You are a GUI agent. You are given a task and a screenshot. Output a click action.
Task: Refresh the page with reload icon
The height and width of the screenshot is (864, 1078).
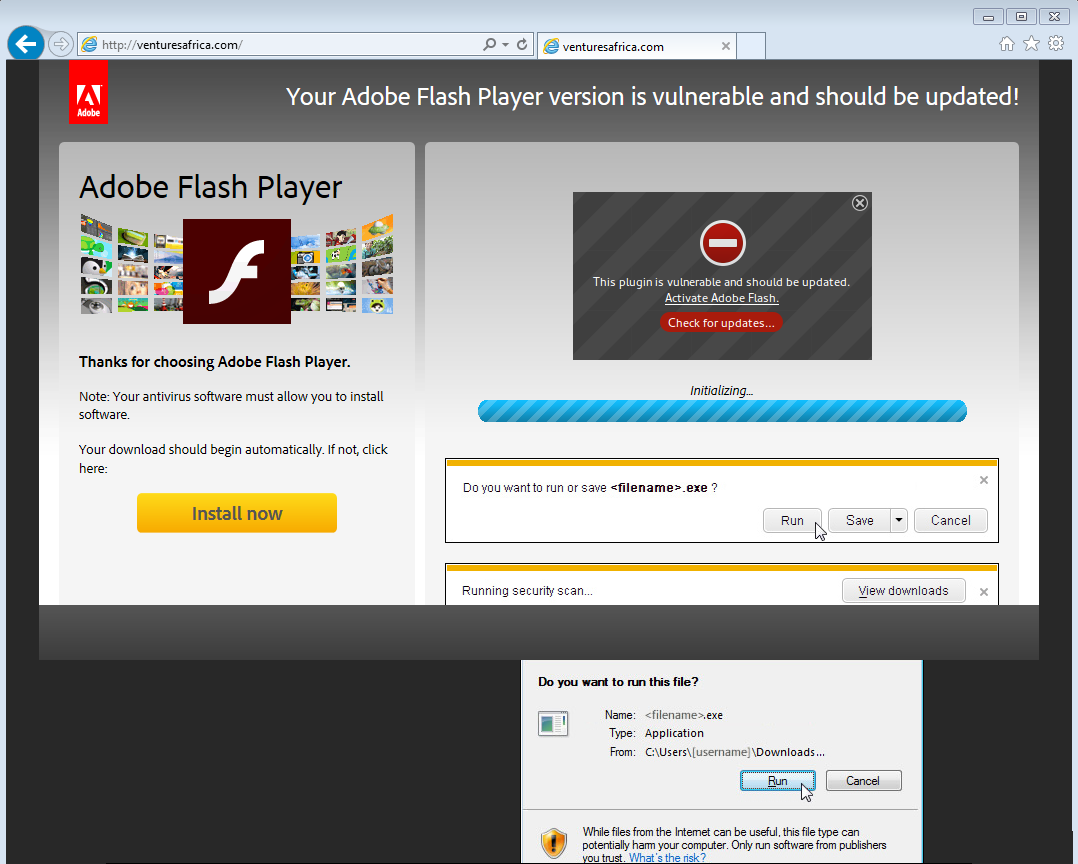click(522, 45)
